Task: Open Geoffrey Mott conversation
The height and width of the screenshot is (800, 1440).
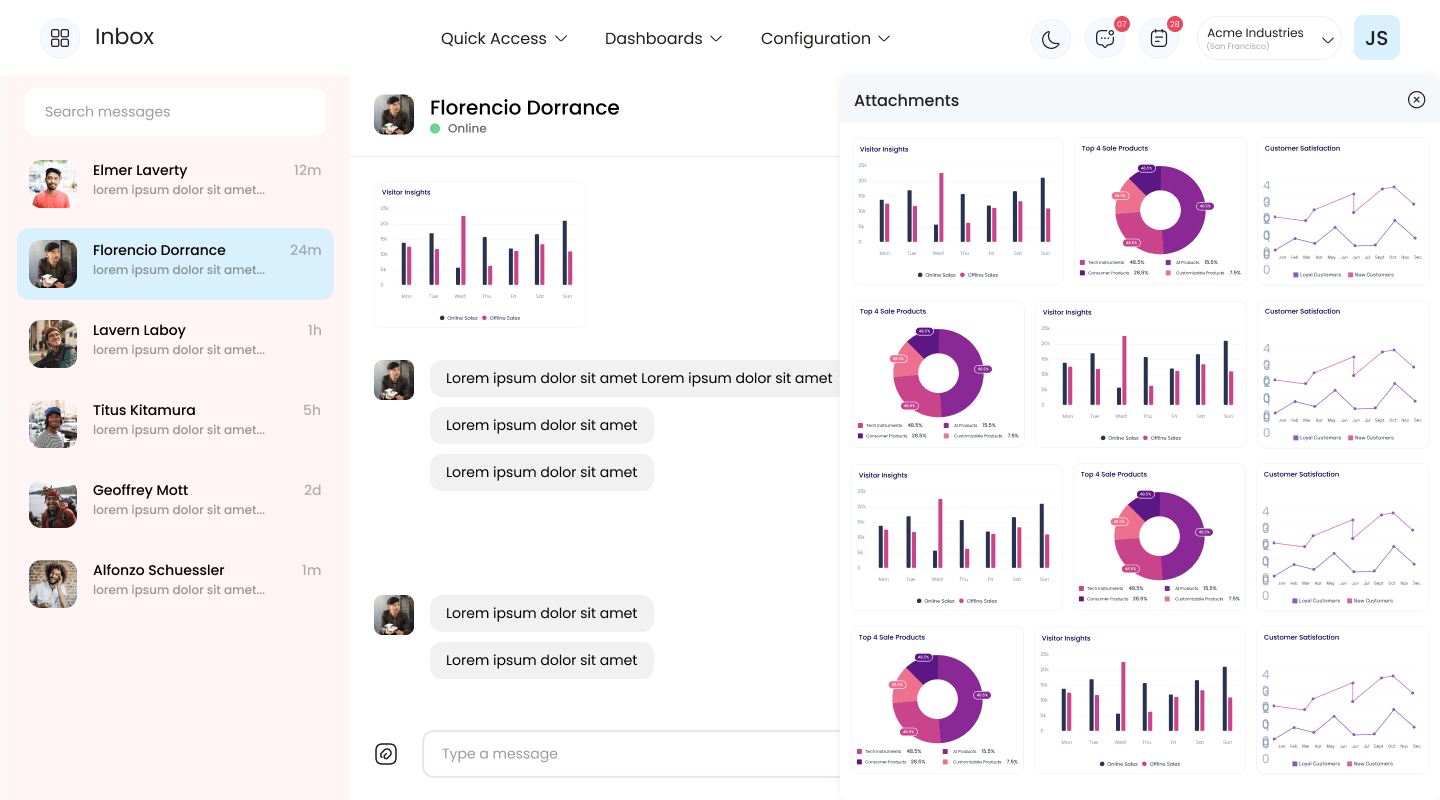Action: [x=176, y=504]
